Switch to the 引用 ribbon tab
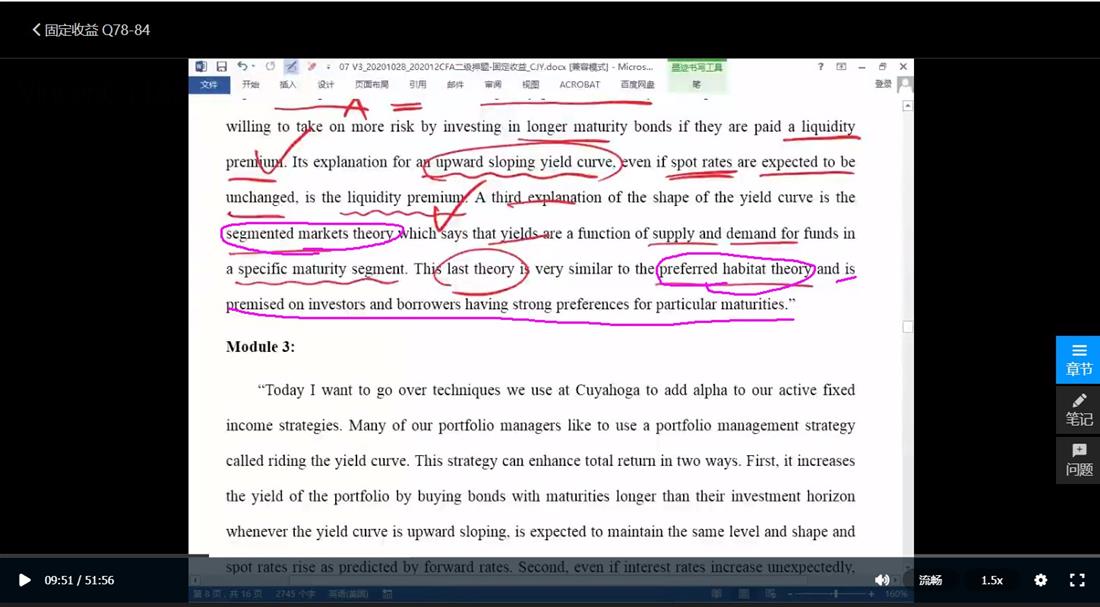The image size is (1100, 607). [x=417, y=84]
